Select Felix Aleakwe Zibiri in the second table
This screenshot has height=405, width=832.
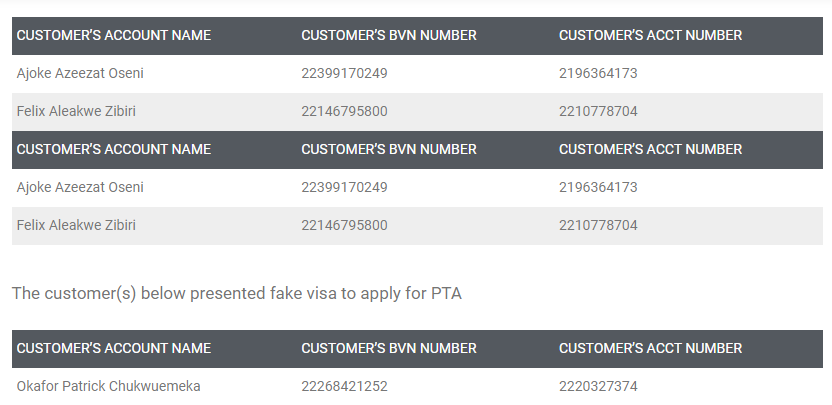[x=76, y=226]
